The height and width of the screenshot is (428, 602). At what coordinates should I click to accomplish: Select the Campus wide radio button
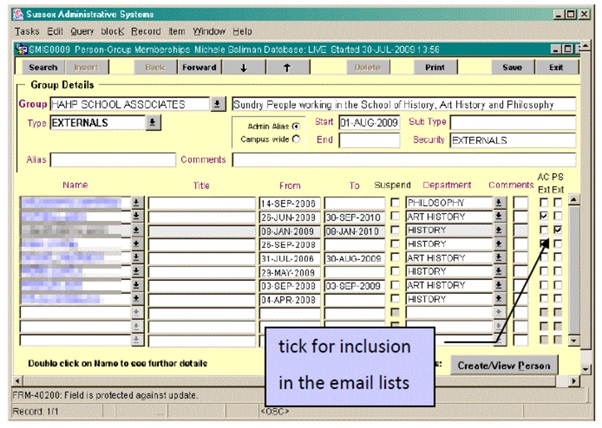pyautogui.click(x=295, y=139)
